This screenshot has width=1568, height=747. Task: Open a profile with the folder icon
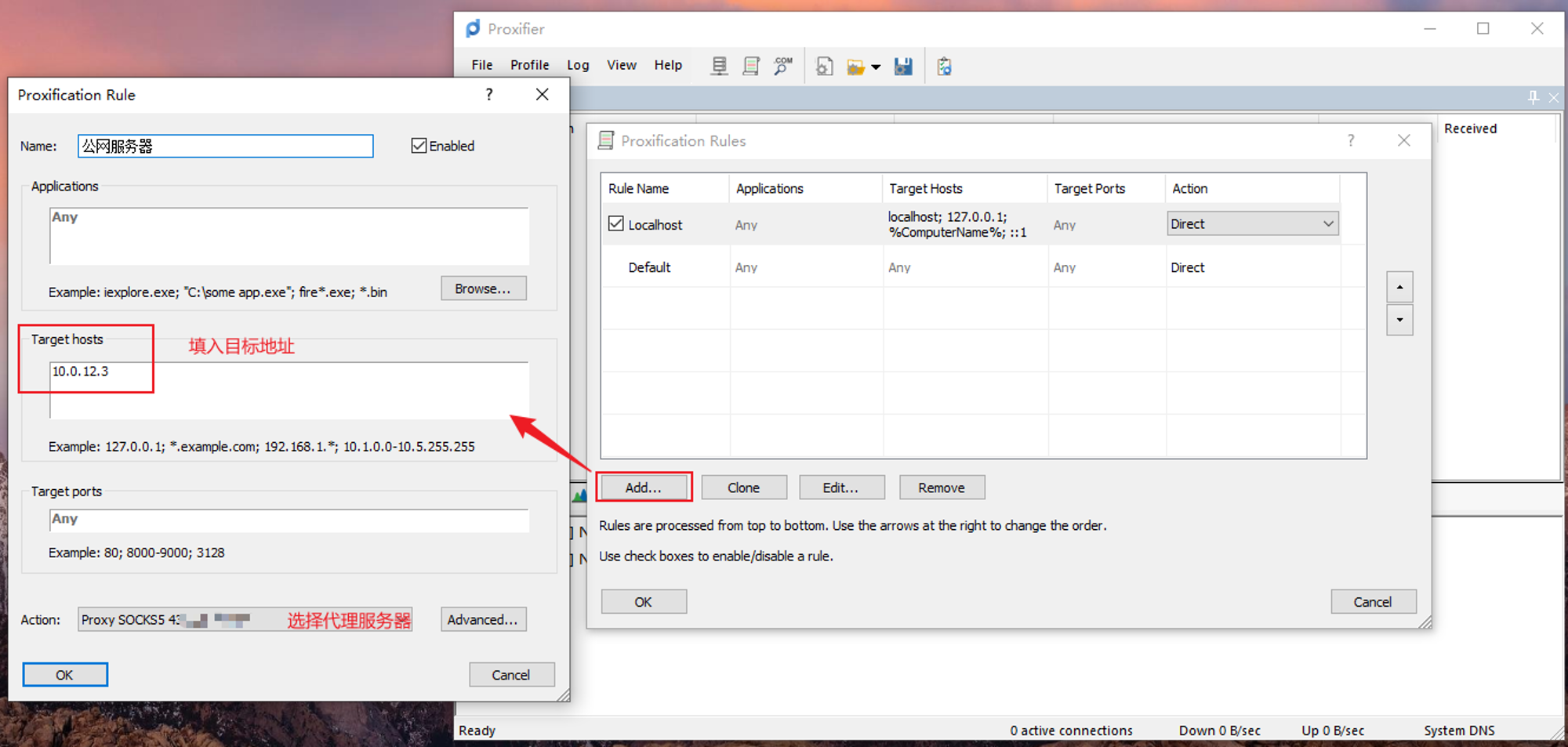point(855,67)
